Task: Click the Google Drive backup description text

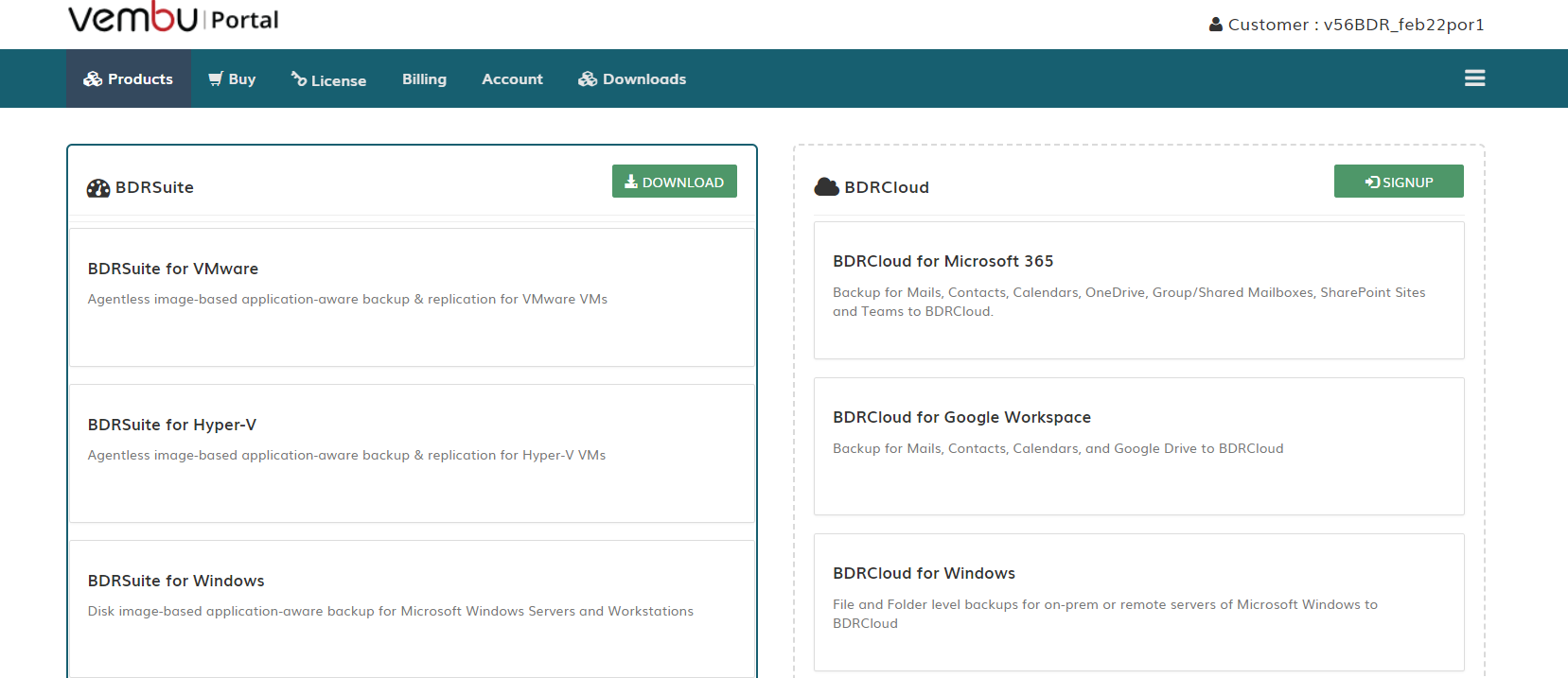Action: [x=1058, y=448]
